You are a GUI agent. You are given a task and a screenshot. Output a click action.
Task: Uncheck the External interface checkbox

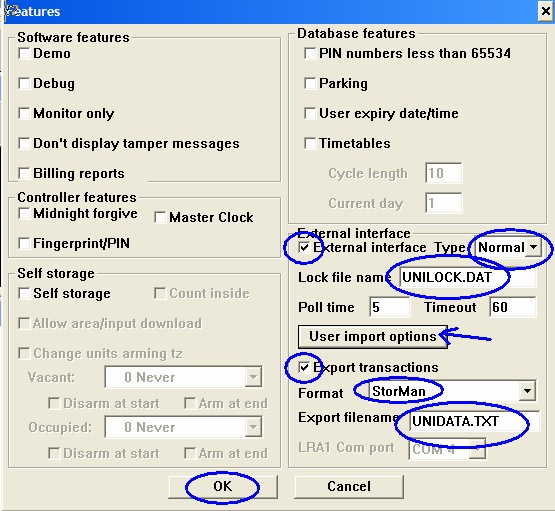click(x=304, y=247)
